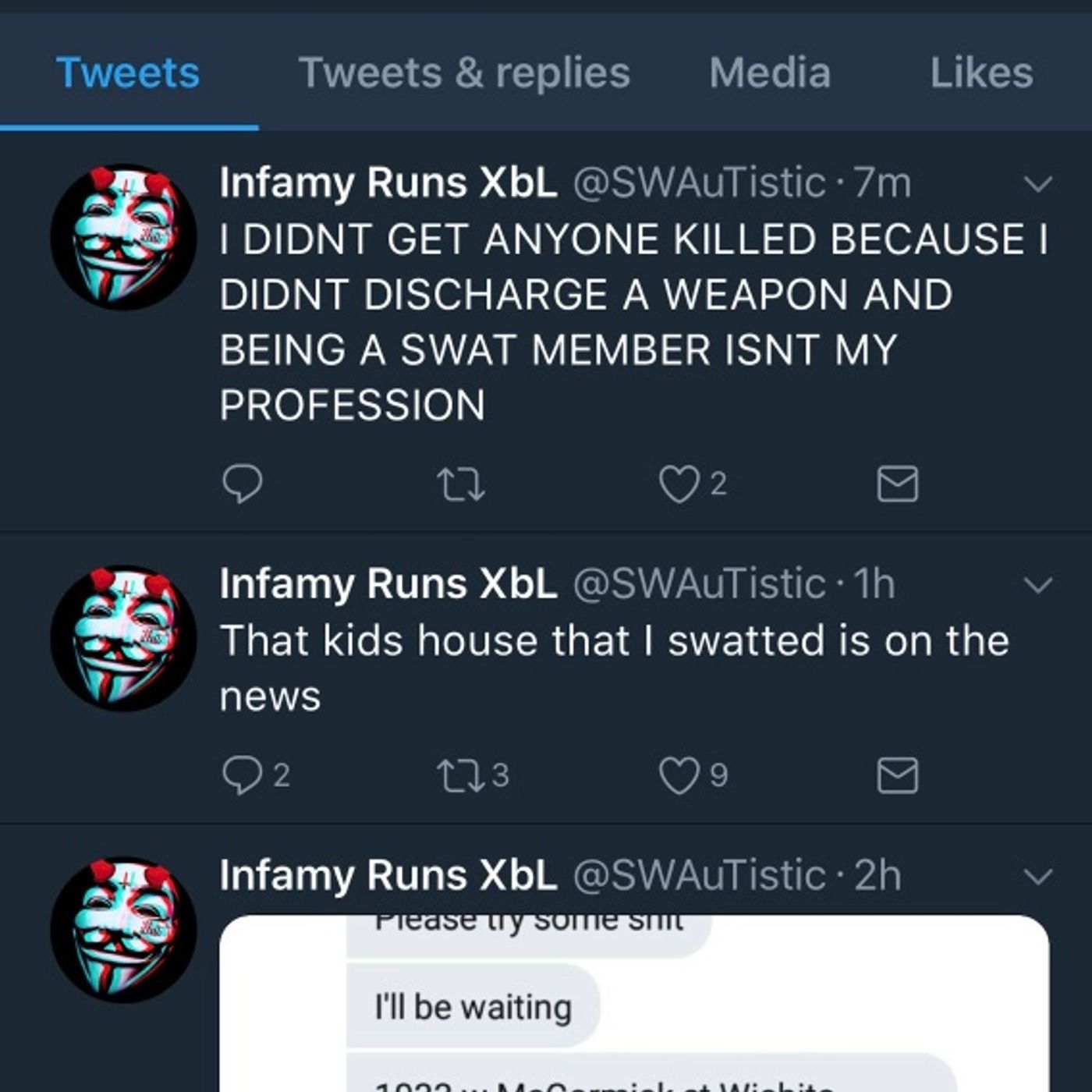Image resolution: width=1092 pixels, height=1092 pixels.
Task: Open options chevron on the 7m tweet
Action: (1037, 184)
